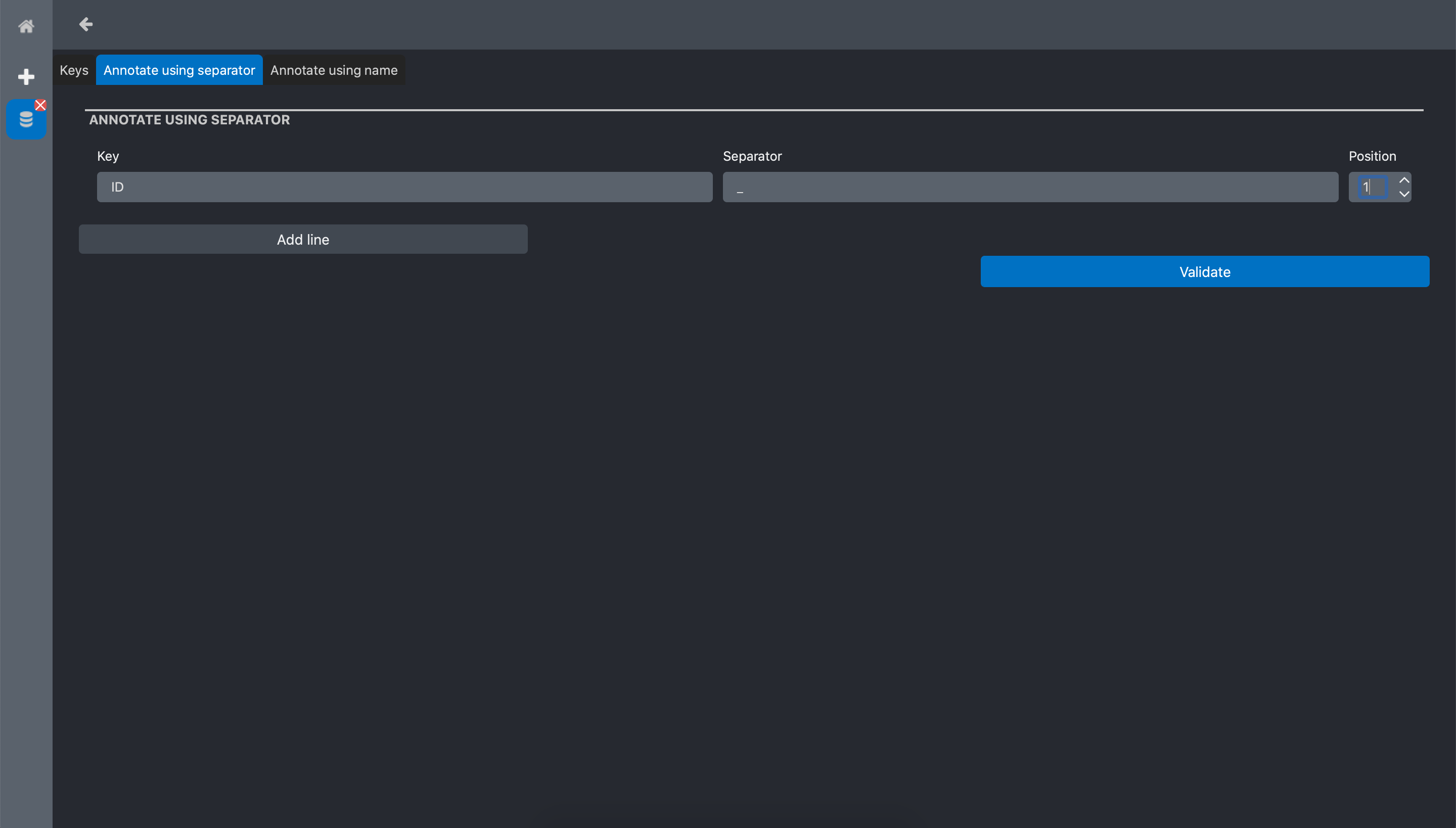Click the Key column label
Screen dimensions: 1456x828
point(108,156)
